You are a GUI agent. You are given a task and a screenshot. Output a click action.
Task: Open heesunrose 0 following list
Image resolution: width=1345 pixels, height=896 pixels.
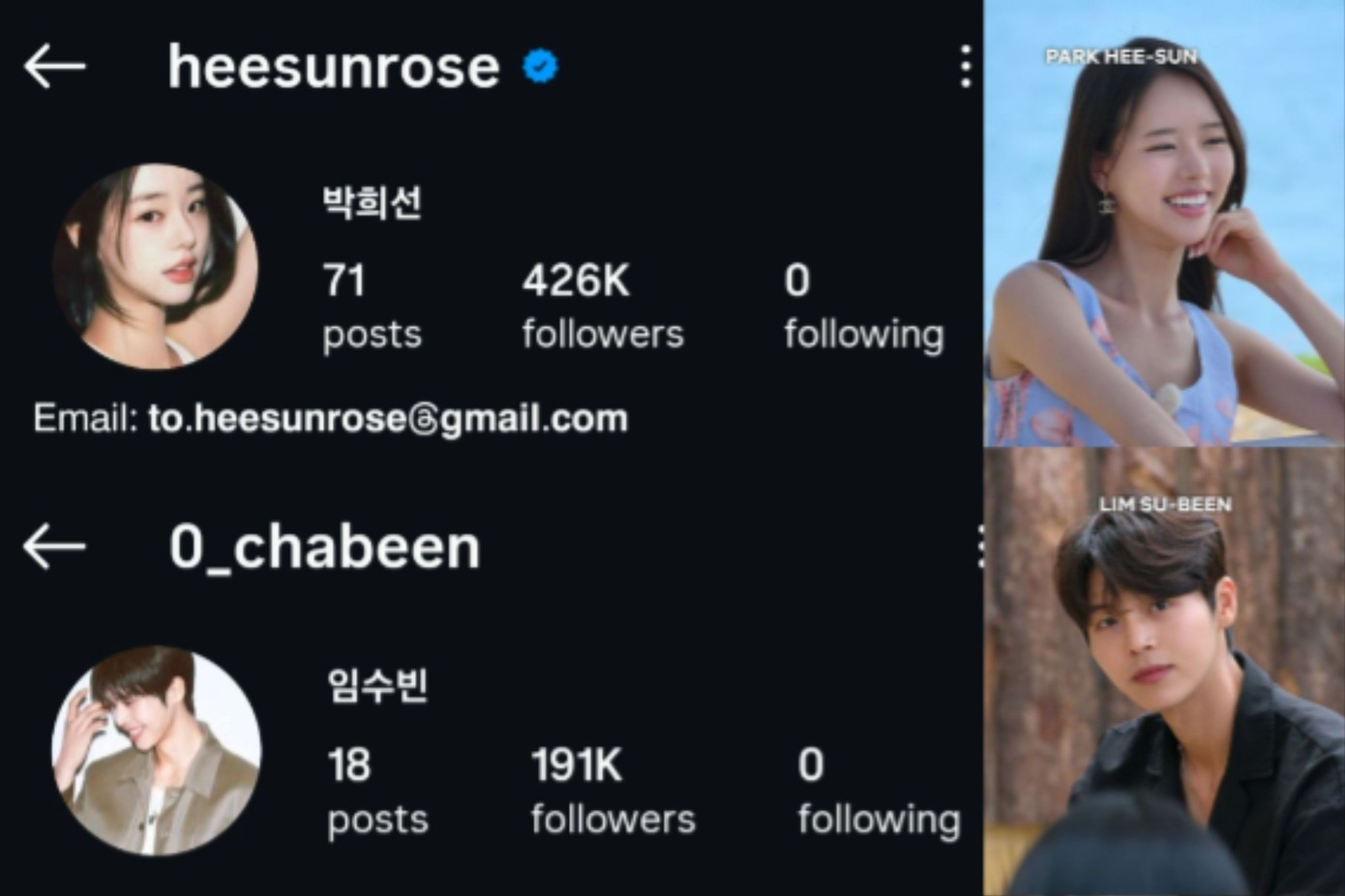[x=863, y=306]
